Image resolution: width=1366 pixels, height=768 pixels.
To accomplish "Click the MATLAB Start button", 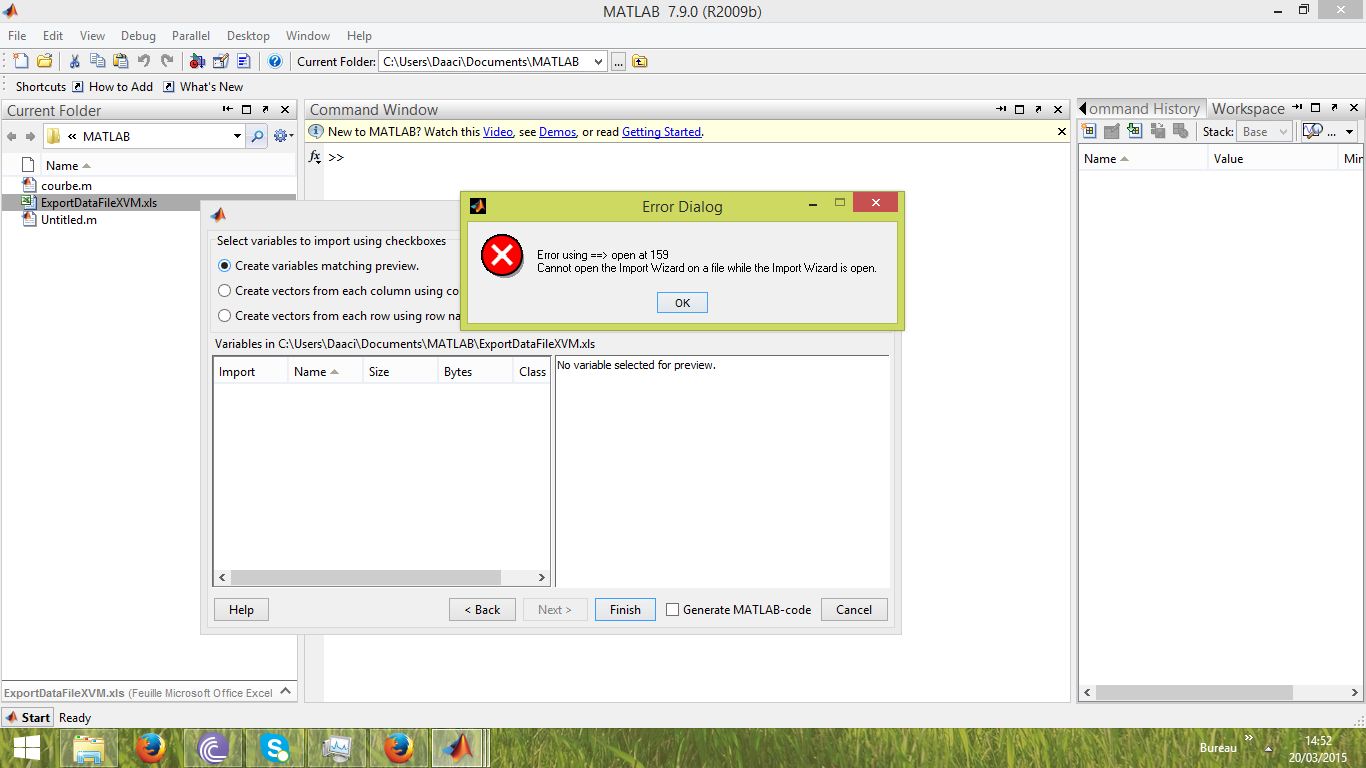I will [27, 717].
